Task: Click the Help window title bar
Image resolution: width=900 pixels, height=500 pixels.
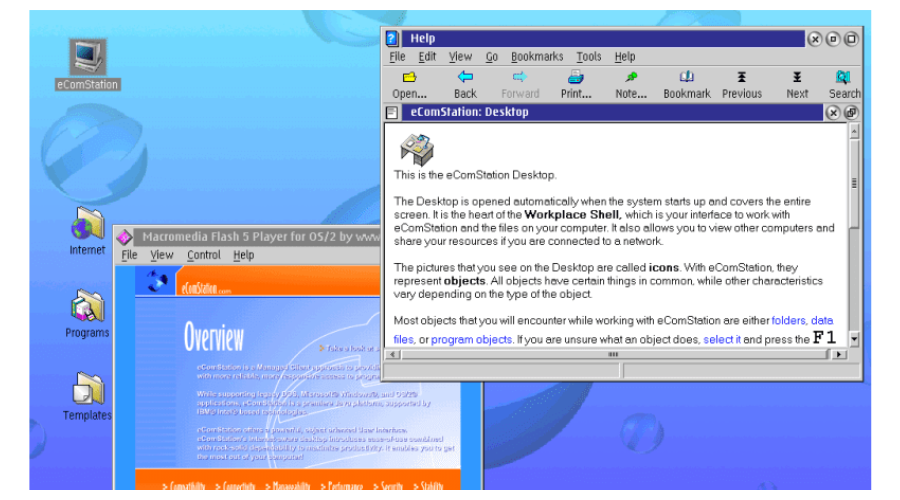Action: (x=603, y=38)
